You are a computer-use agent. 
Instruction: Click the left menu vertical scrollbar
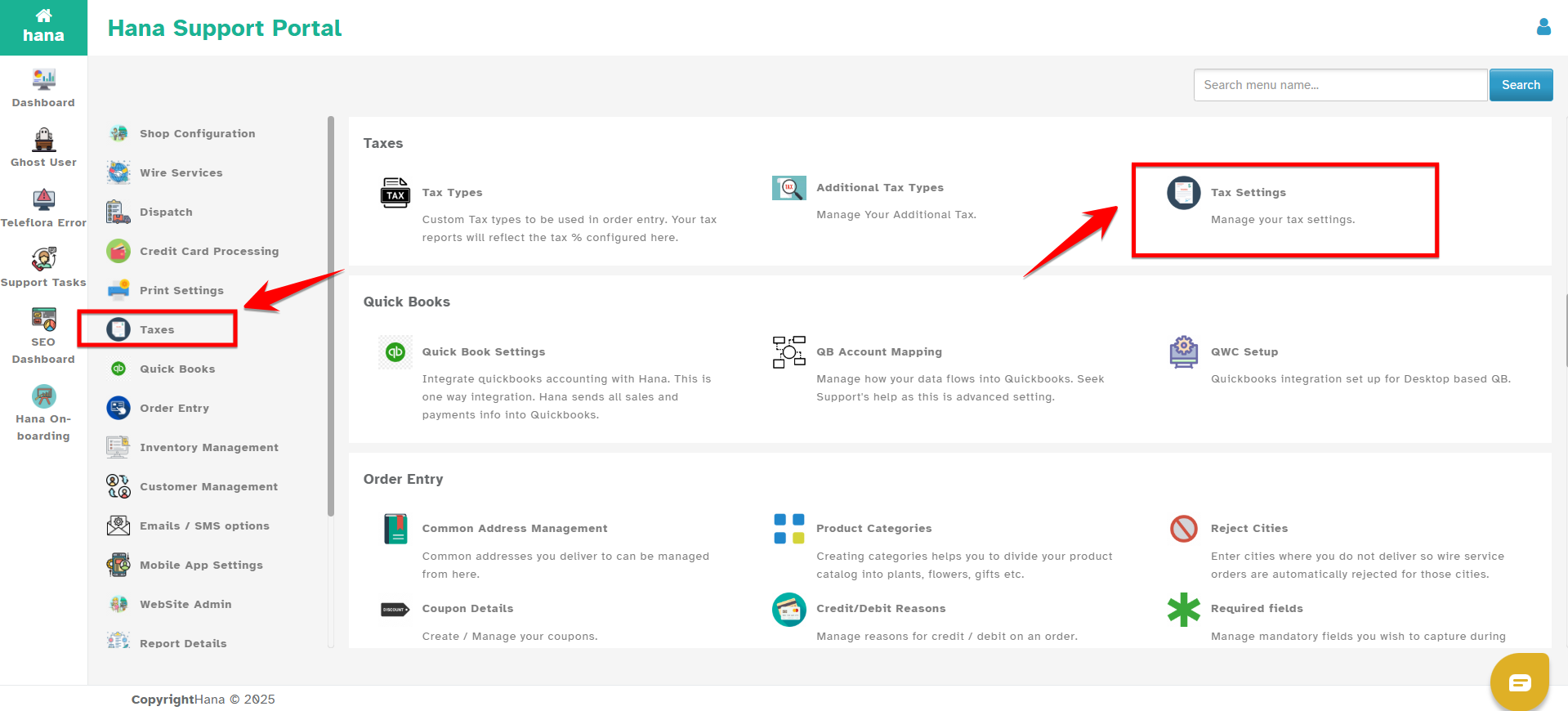point(331,317)
